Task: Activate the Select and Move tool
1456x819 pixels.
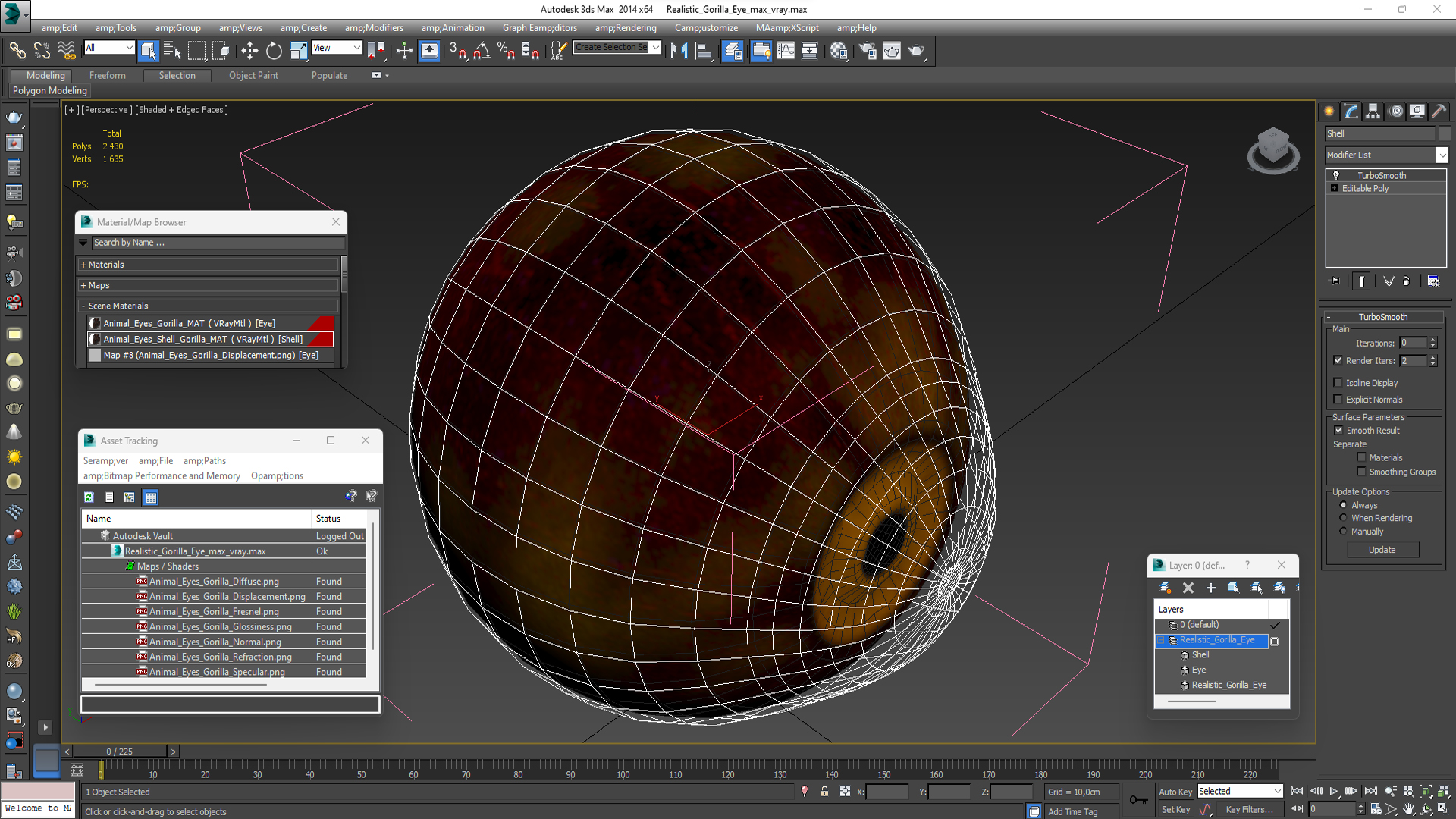Action: point(249,51)
